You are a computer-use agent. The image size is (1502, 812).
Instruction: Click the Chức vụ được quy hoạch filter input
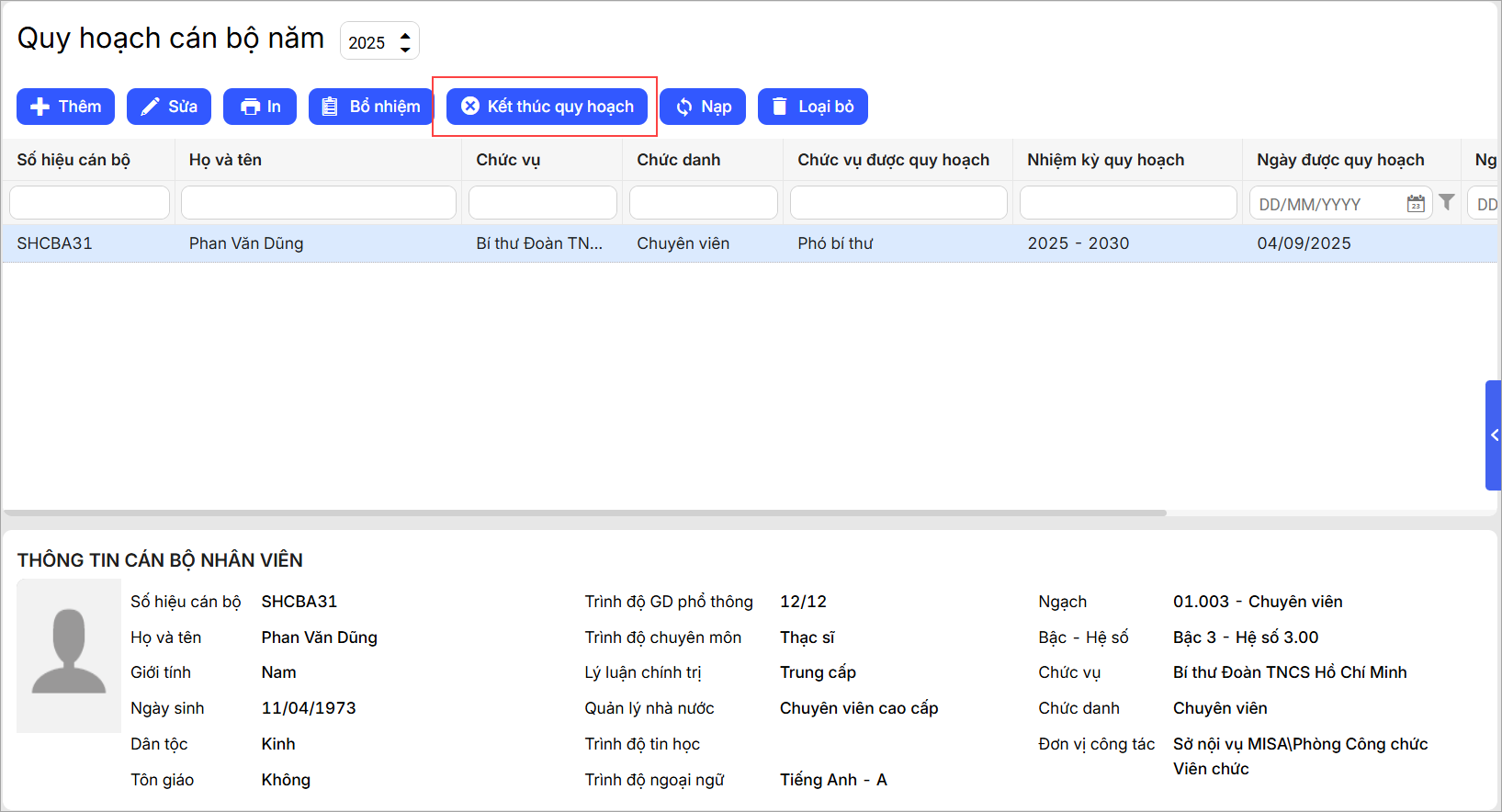898,203
